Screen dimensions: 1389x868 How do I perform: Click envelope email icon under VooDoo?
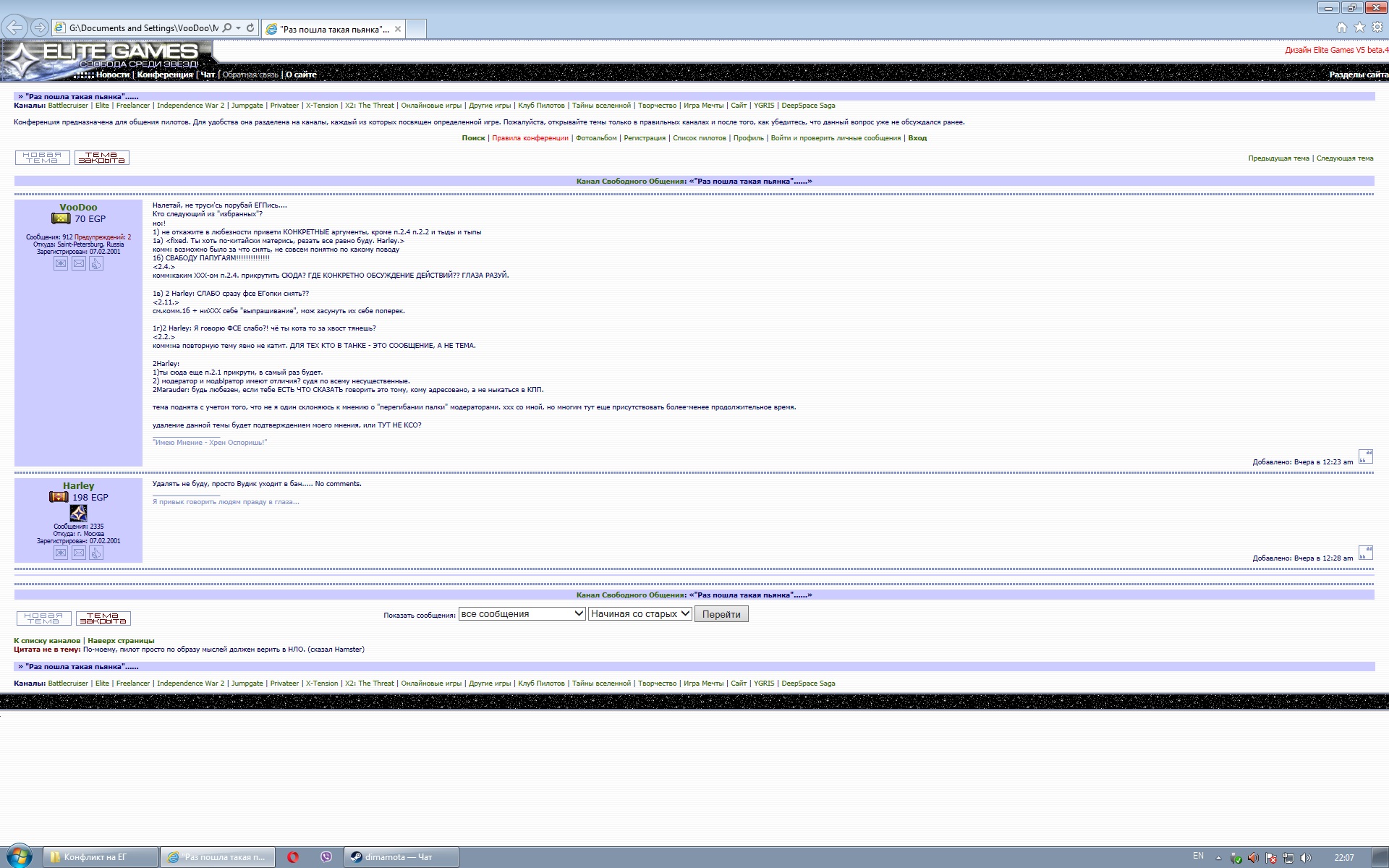pos(79,264)
